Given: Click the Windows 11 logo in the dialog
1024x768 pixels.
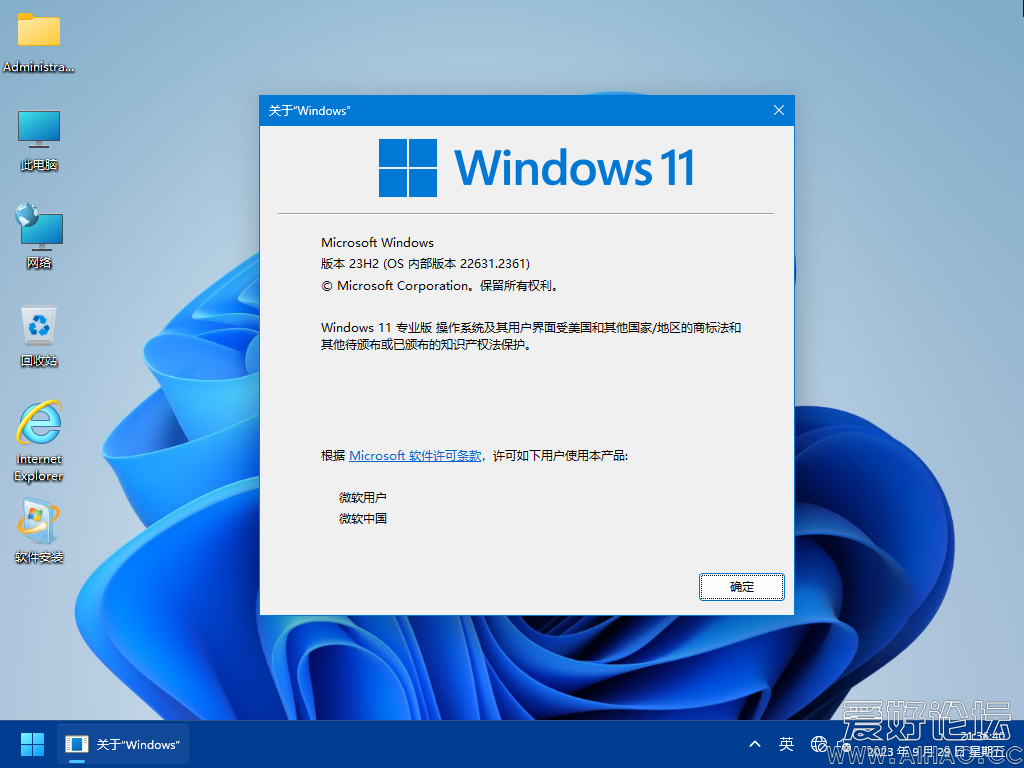Looking at the screenshot, I should pyautogui.click(x=408, y=167).
